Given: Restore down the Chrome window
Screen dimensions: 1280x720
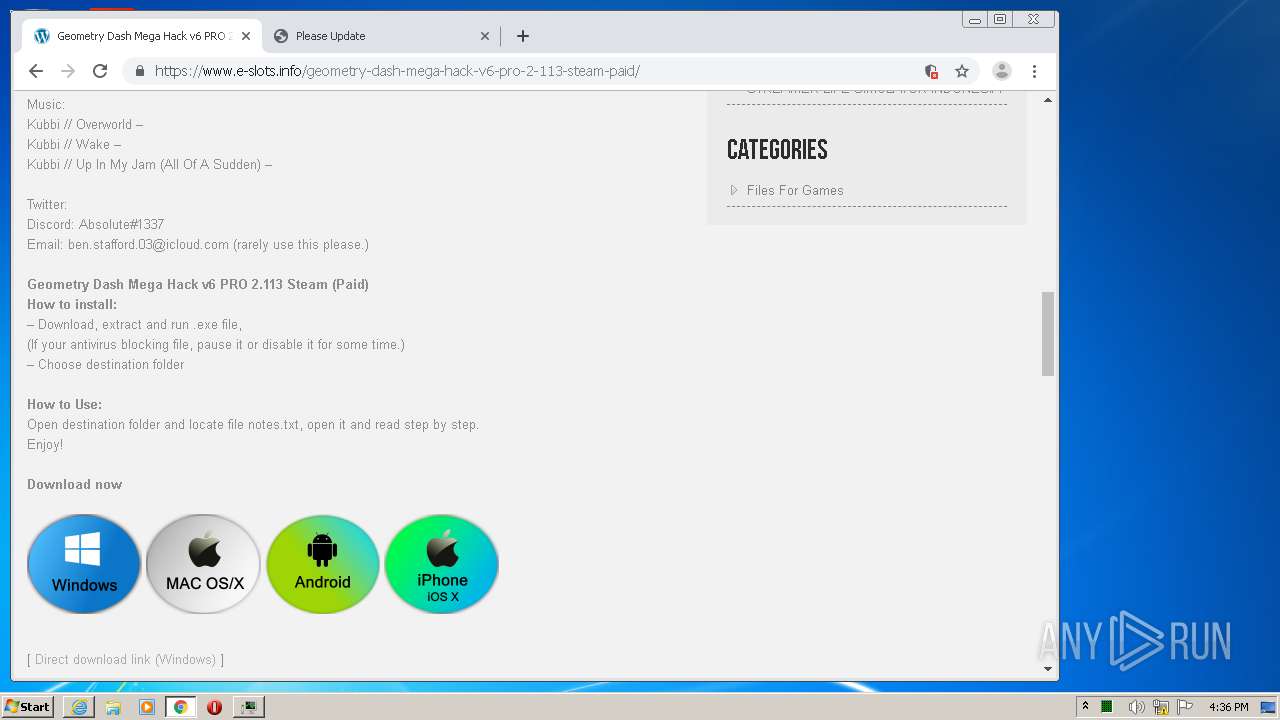Looking at the screenshot, I should (x=1000, y=19).
